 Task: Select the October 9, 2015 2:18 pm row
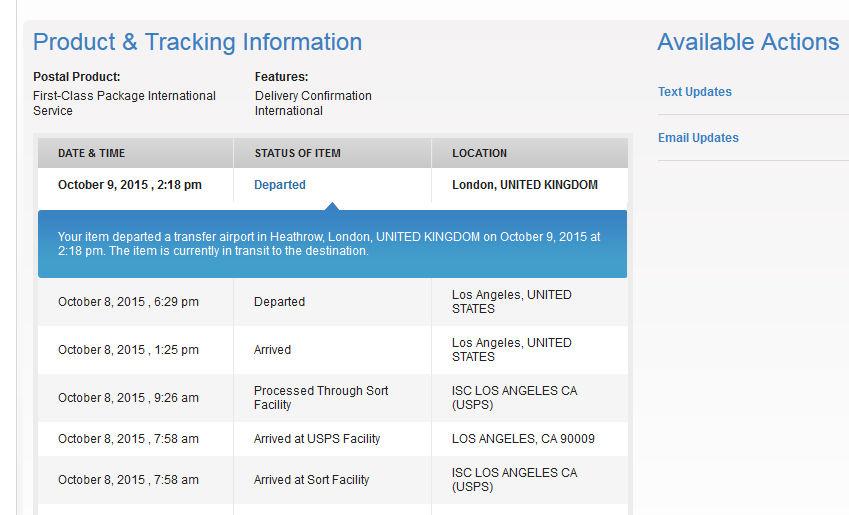pyautogui.click(x=332, y=185)
